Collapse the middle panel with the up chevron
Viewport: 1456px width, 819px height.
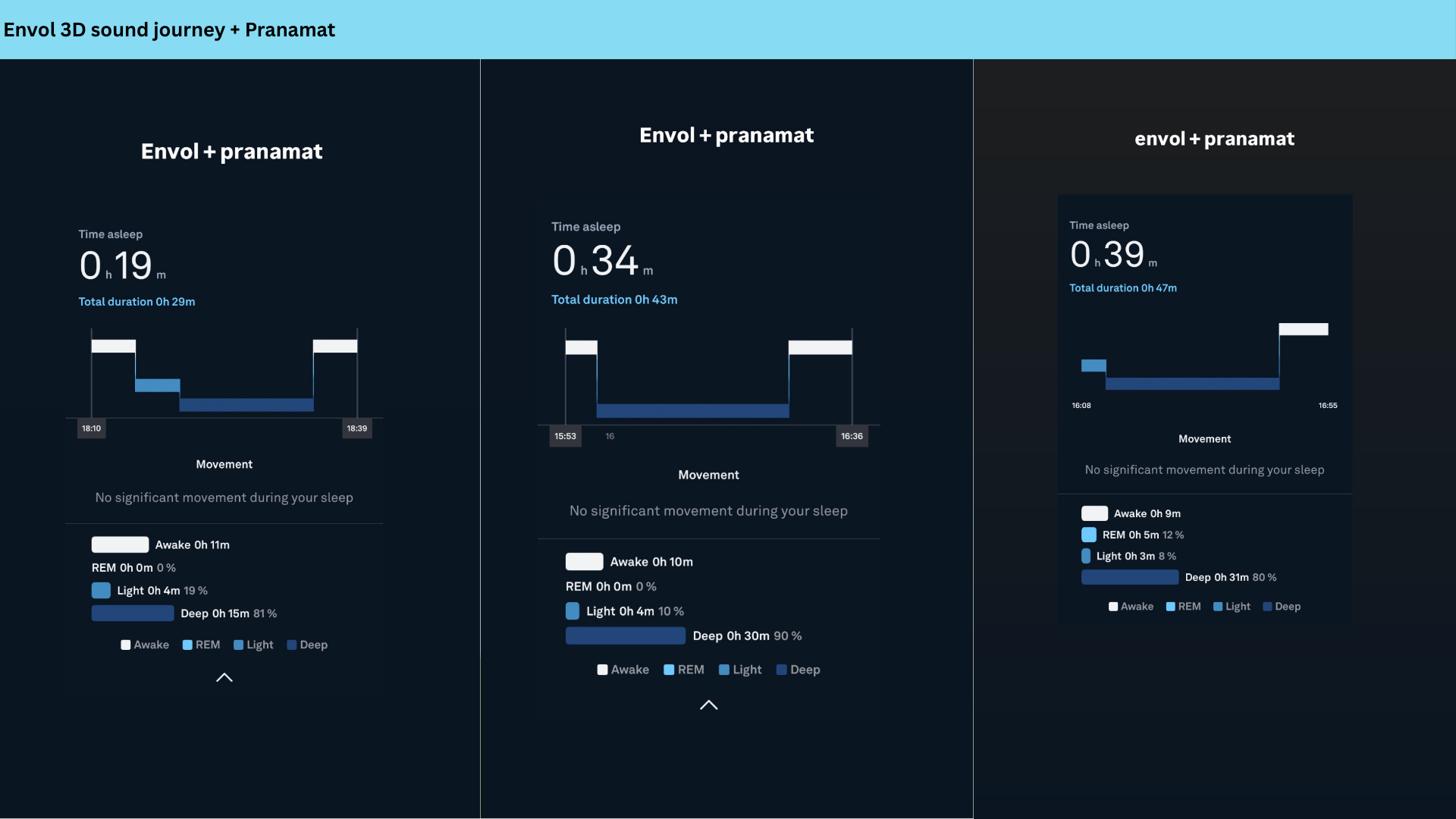point(708,704)
